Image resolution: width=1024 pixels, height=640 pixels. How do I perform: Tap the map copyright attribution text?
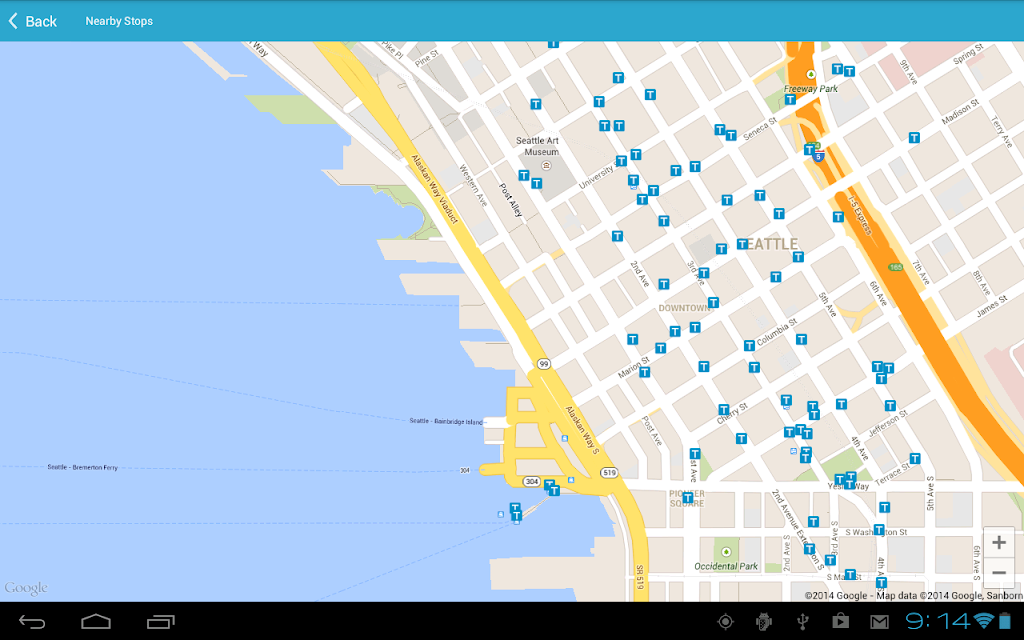913,596
